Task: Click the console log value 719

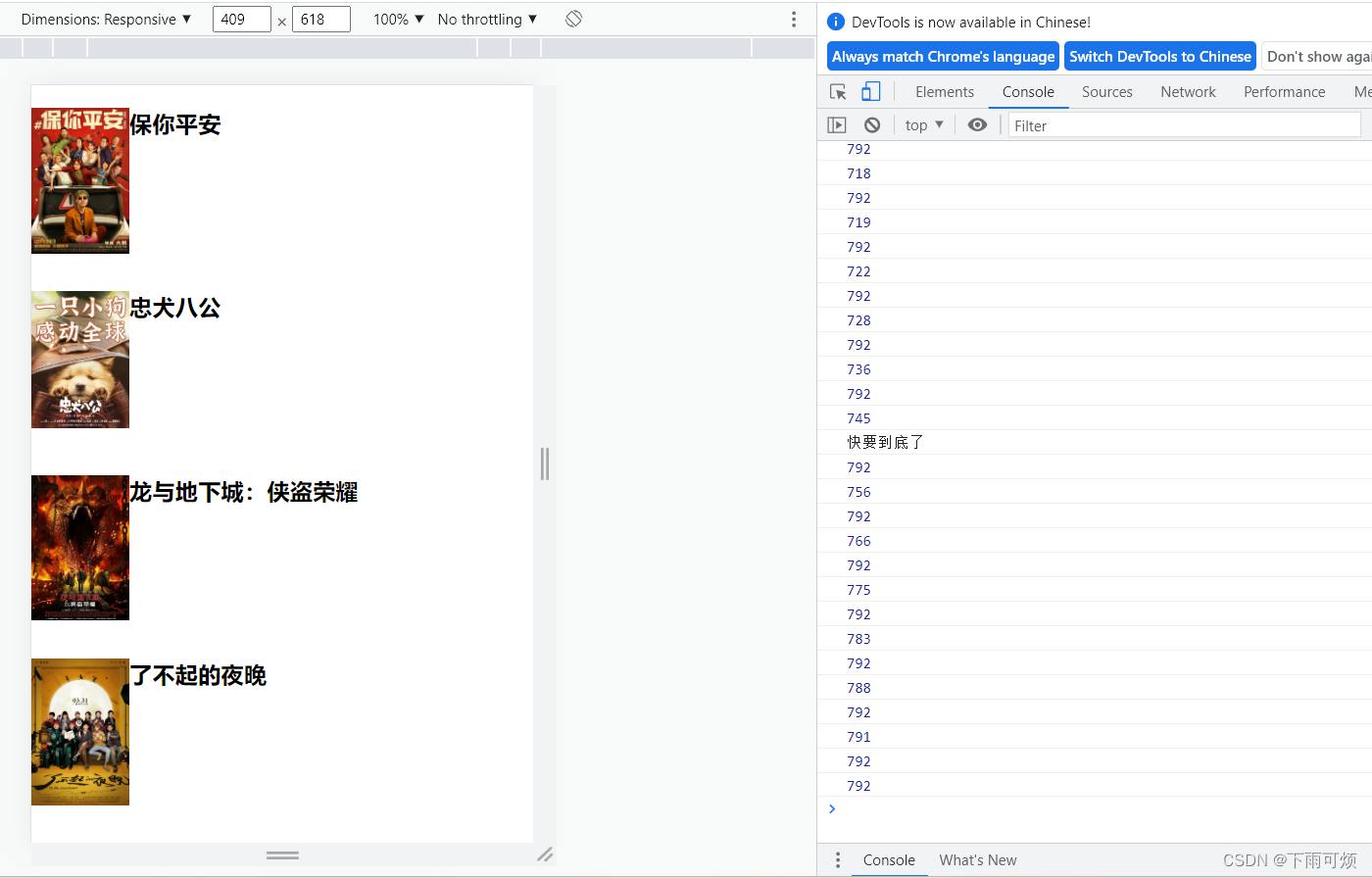Action: (x=858, y=222)
